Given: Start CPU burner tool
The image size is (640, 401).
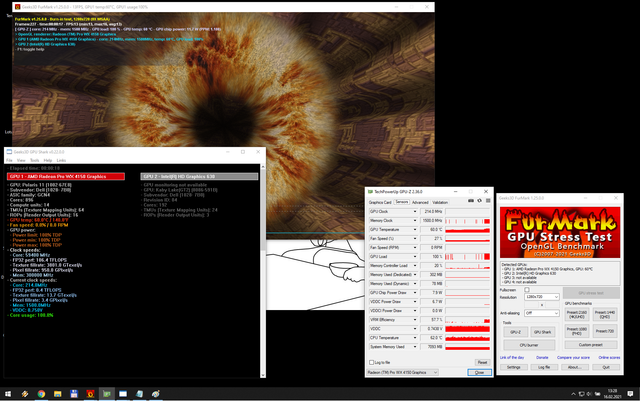Looking at the screenshot, I should (x=529, y=345).
